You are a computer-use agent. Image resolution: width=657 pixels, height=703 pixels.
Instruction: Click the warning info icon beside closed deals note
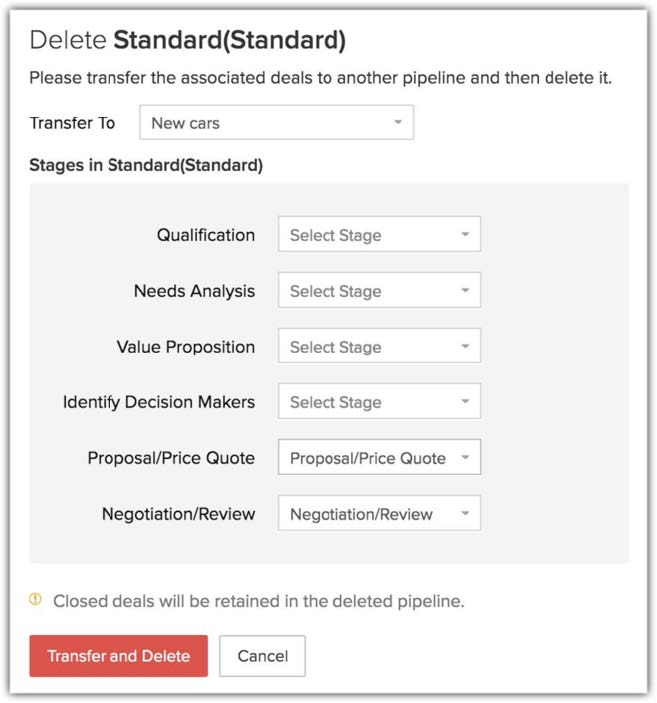click(x=36, y=600)
